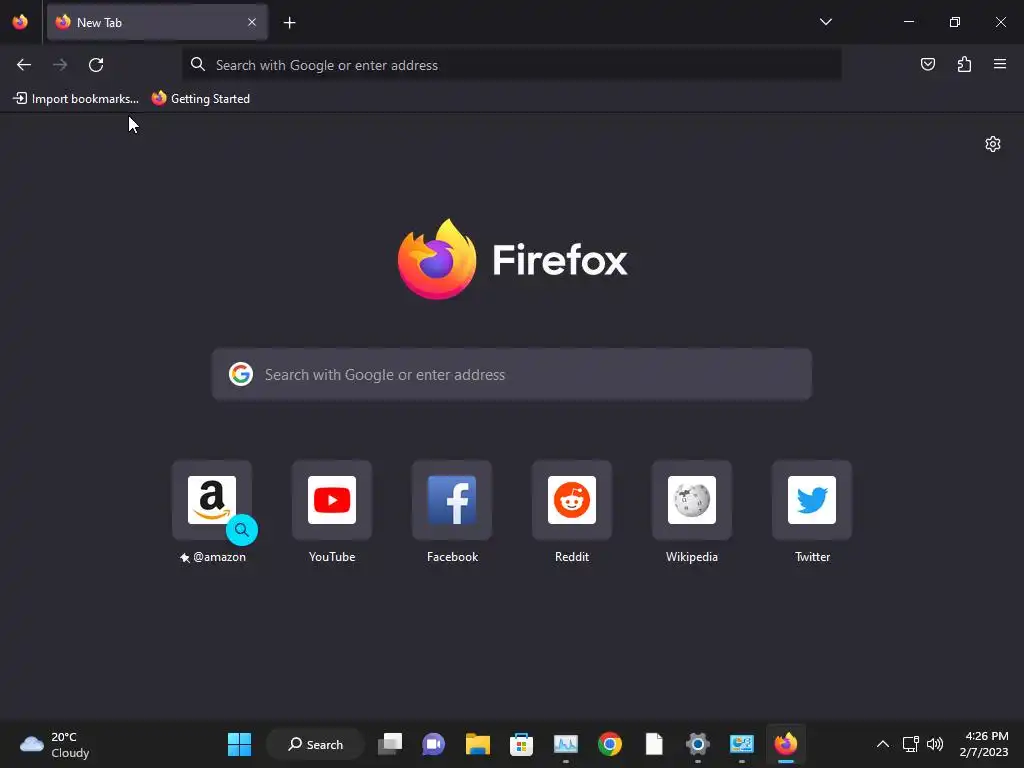The image size is (1024, 768).
Task: Open clock showing 4:26 PM
Action: tap(984, 744)
